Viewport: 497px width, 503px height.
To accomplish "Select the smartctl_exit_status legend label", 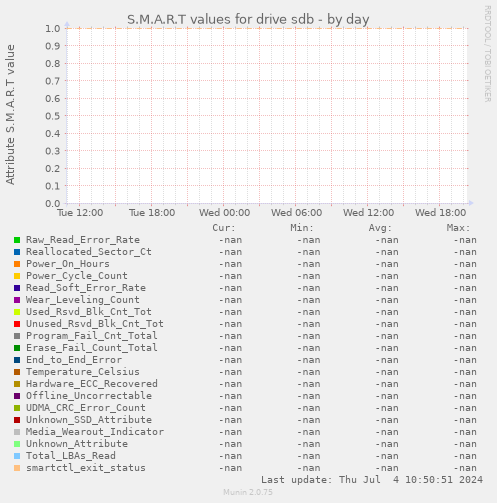I will (86, 468).
